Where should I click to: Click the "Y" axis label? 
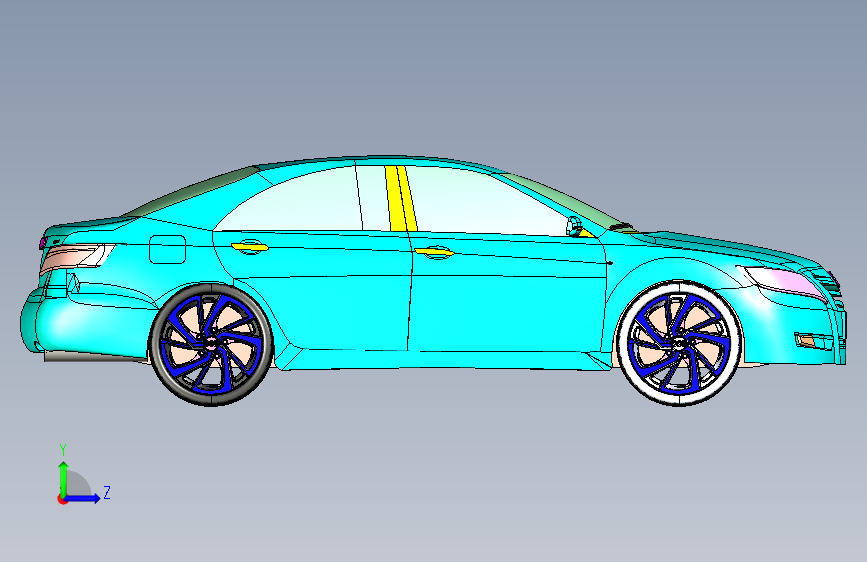[x=63, y=450]
